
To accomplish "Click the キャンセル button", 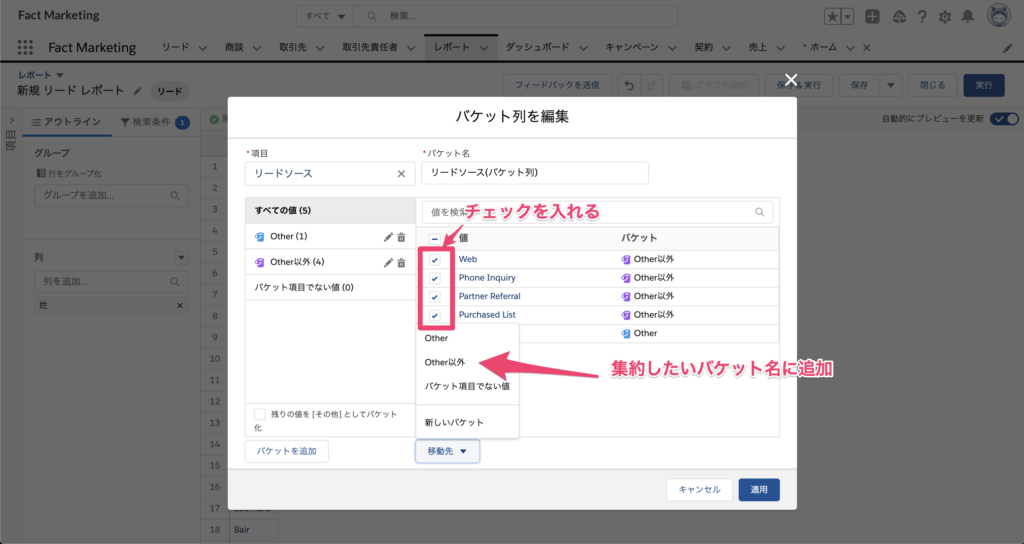I will tap(699, 490).
